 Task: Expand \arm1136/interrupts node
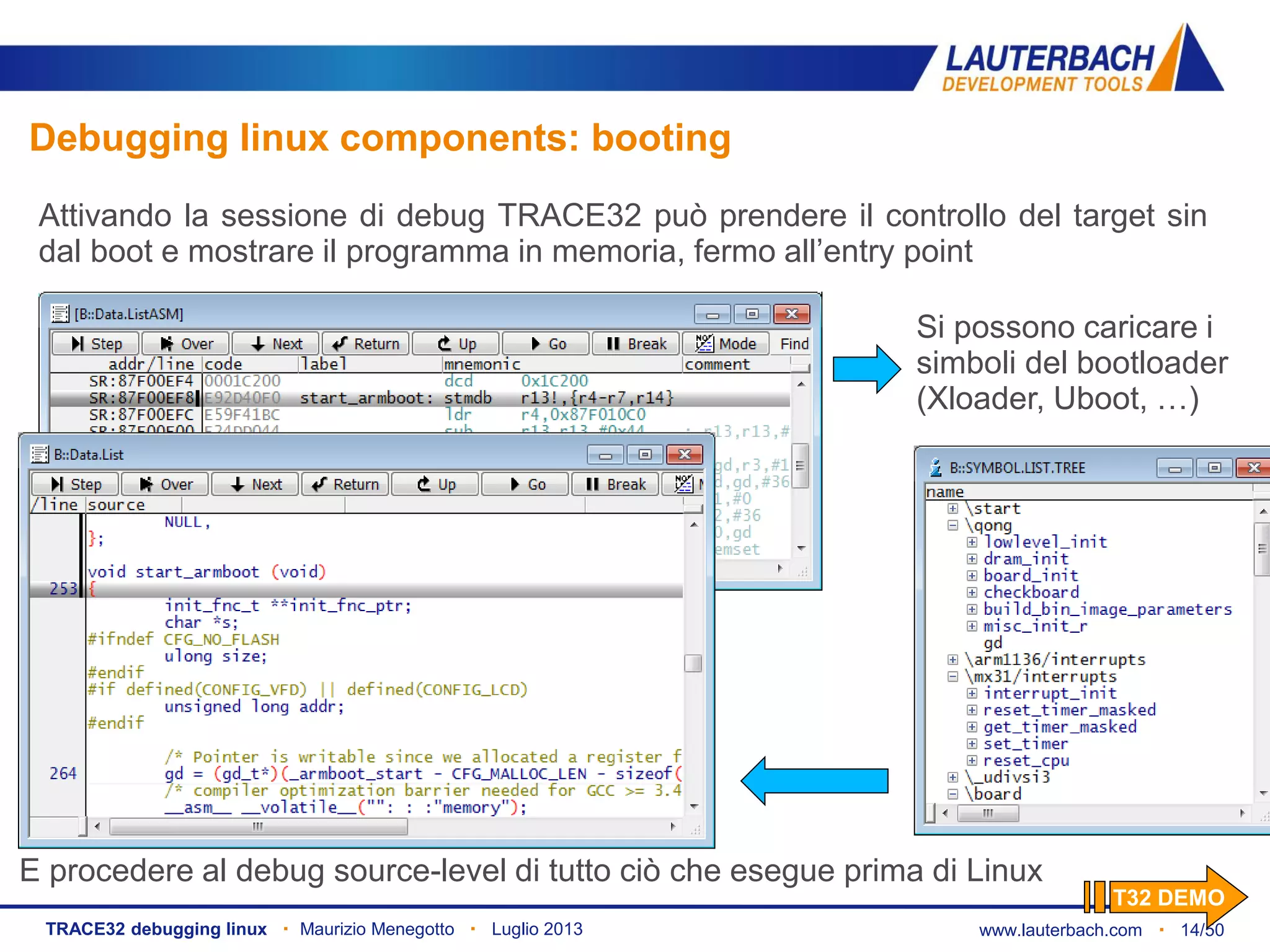point(953,659)
